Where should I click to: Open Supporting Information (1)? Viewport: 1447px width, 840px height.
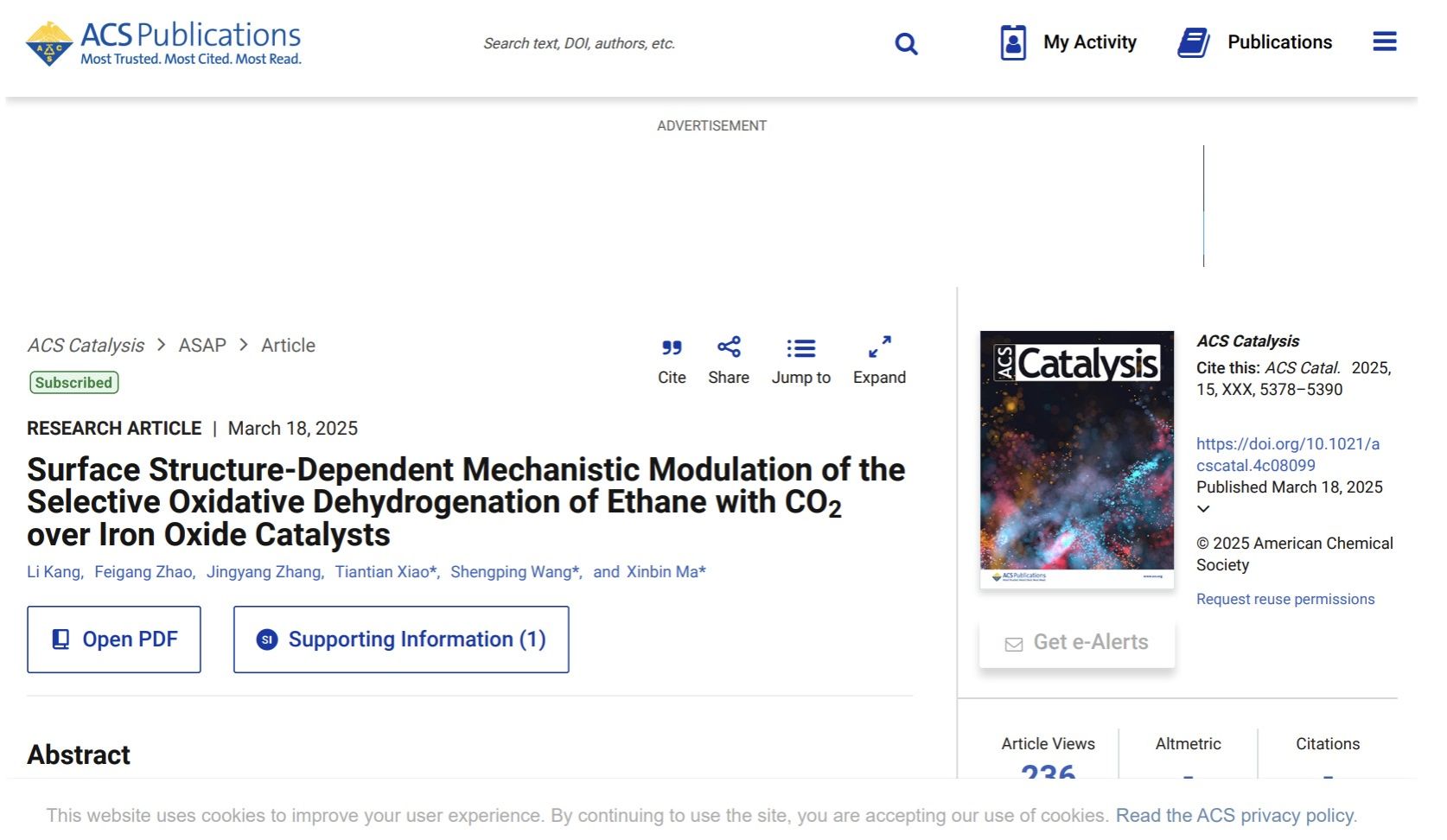tap(401, 640)
